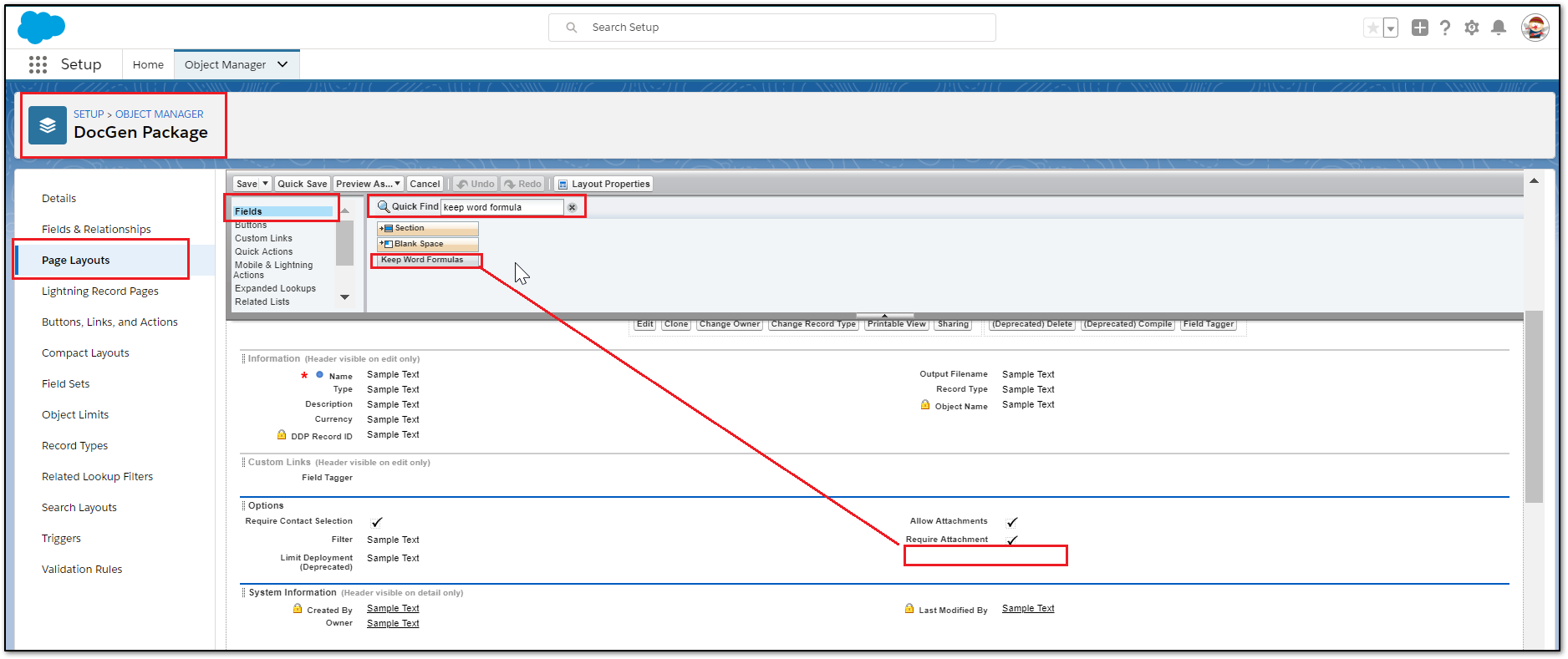Select the Section palette element

(x=428, y=228)
